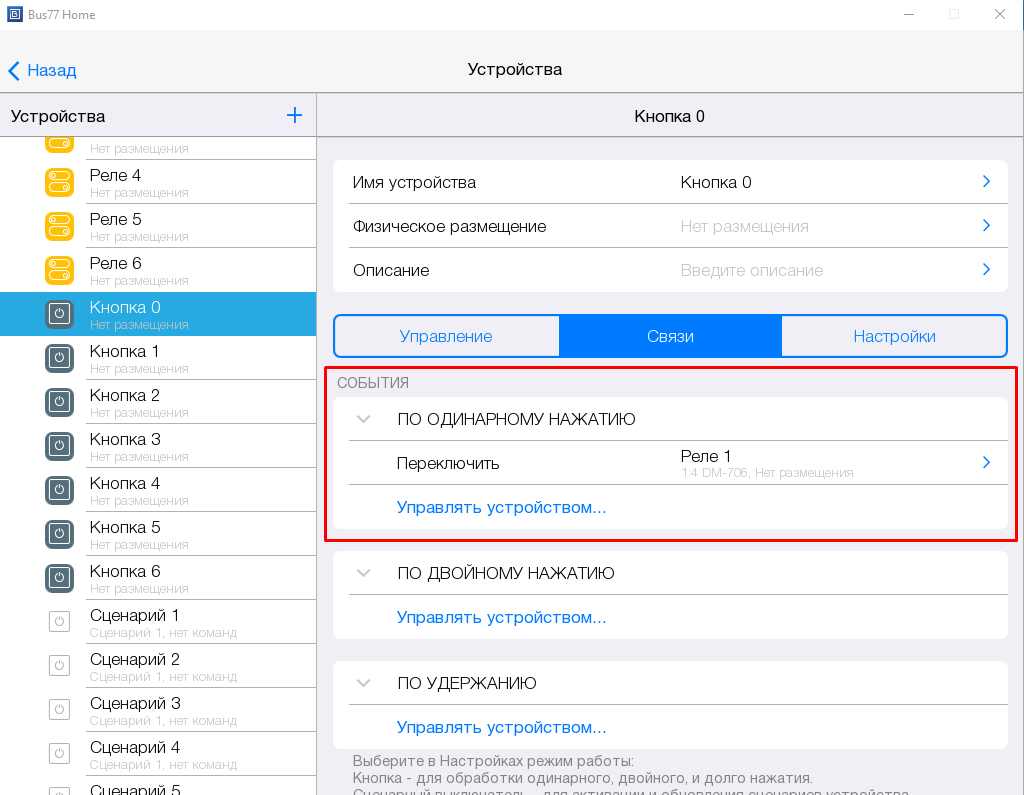Click the Реле 6 yellow switch icon
The image size is (1024, 795).
pos(60,270)
